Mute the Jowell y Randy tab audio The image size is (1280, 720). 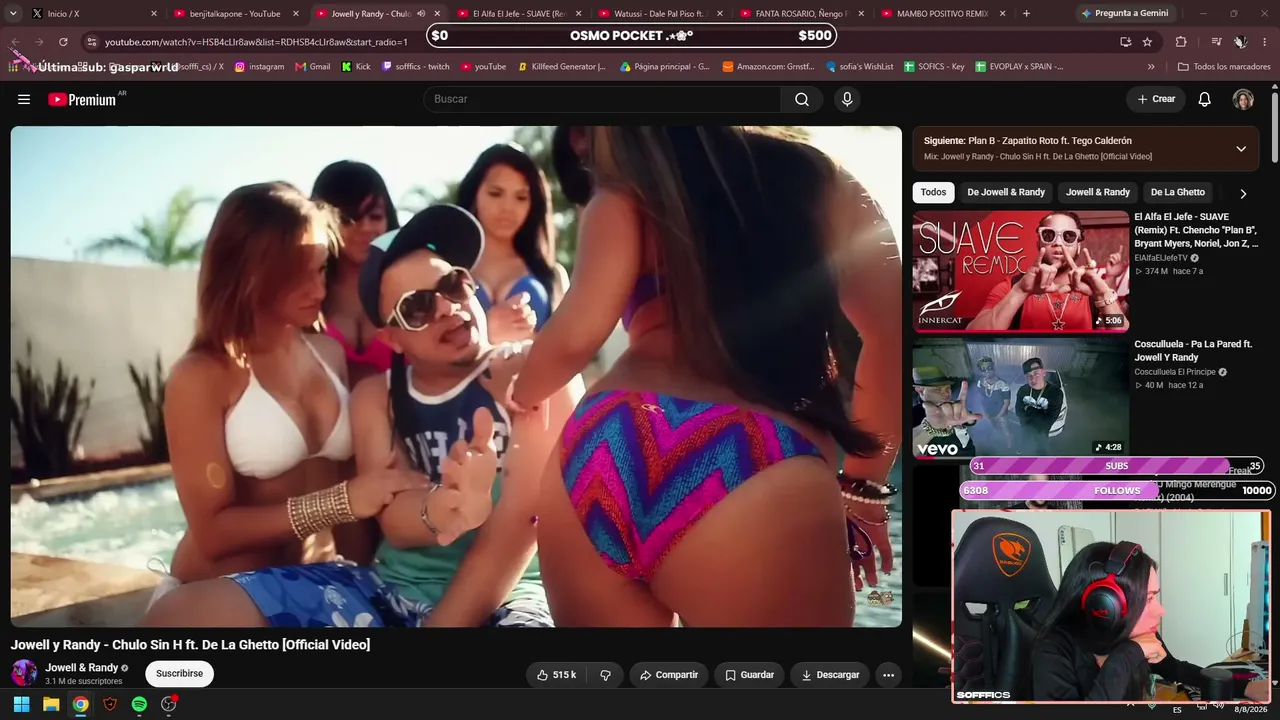click(x=421, y=14)
